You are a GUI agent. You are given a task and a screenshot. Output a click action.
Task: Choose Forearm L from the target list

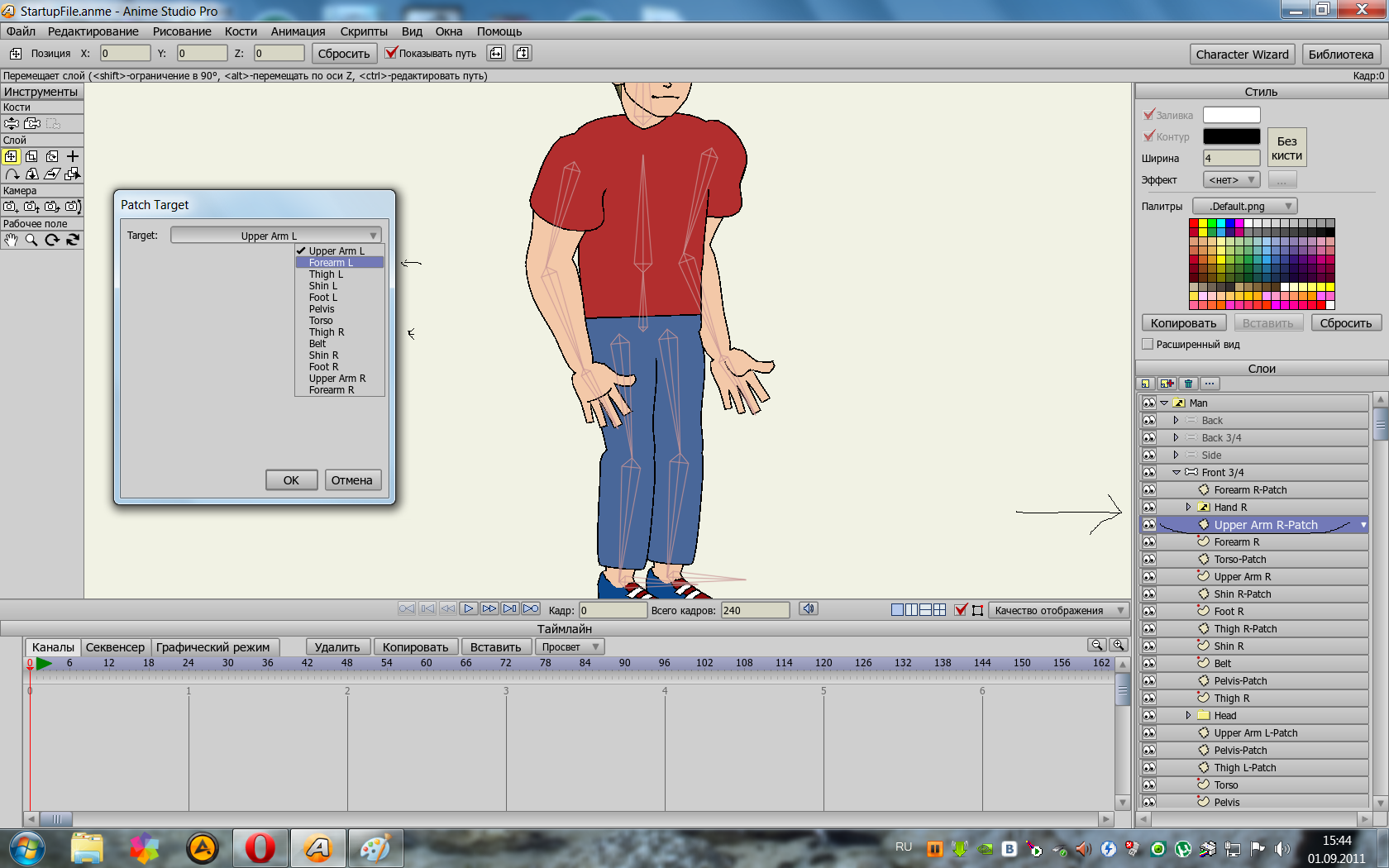coord(331,263)
